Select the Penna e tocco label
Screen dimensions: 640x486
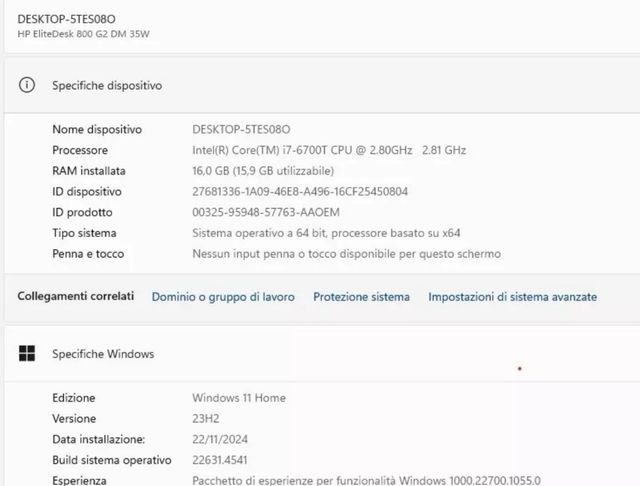tap(88, 254)
